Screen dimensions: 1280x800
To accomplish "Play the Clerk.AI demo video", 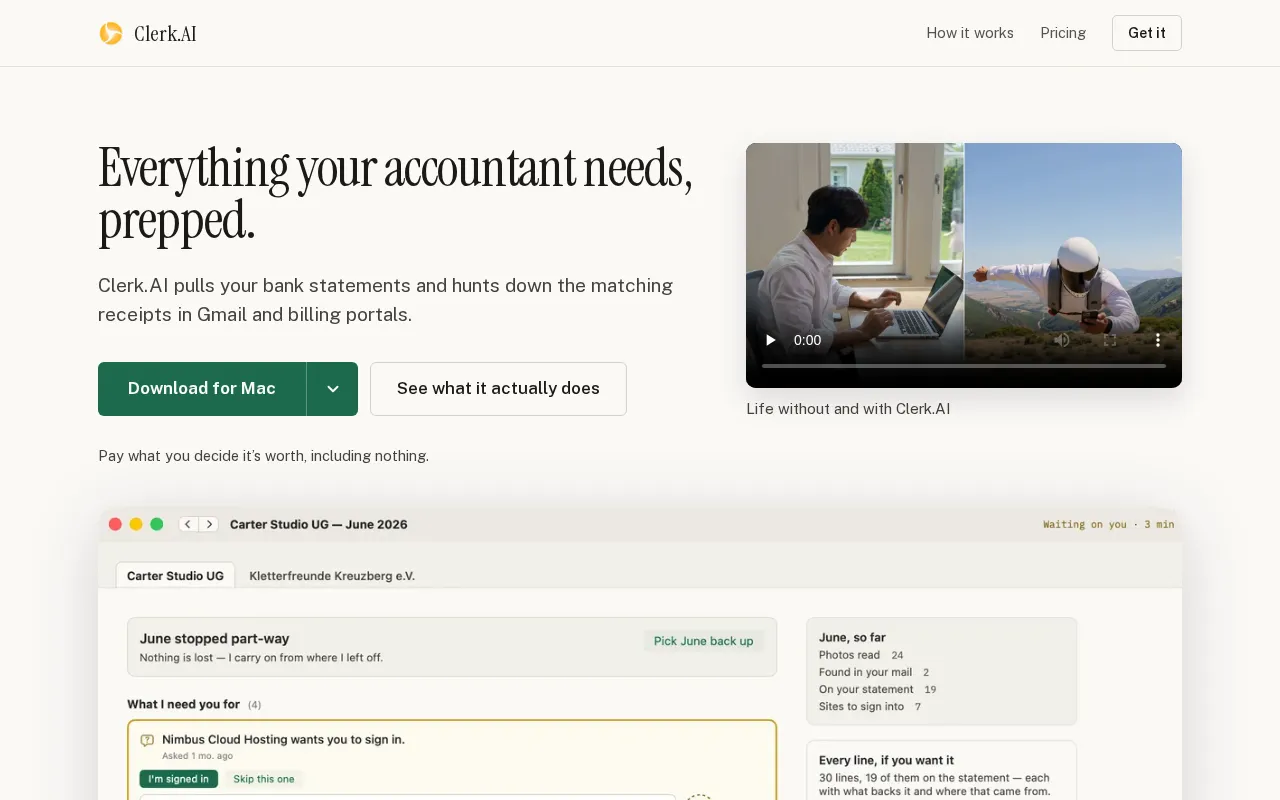I will pos(770,340).
